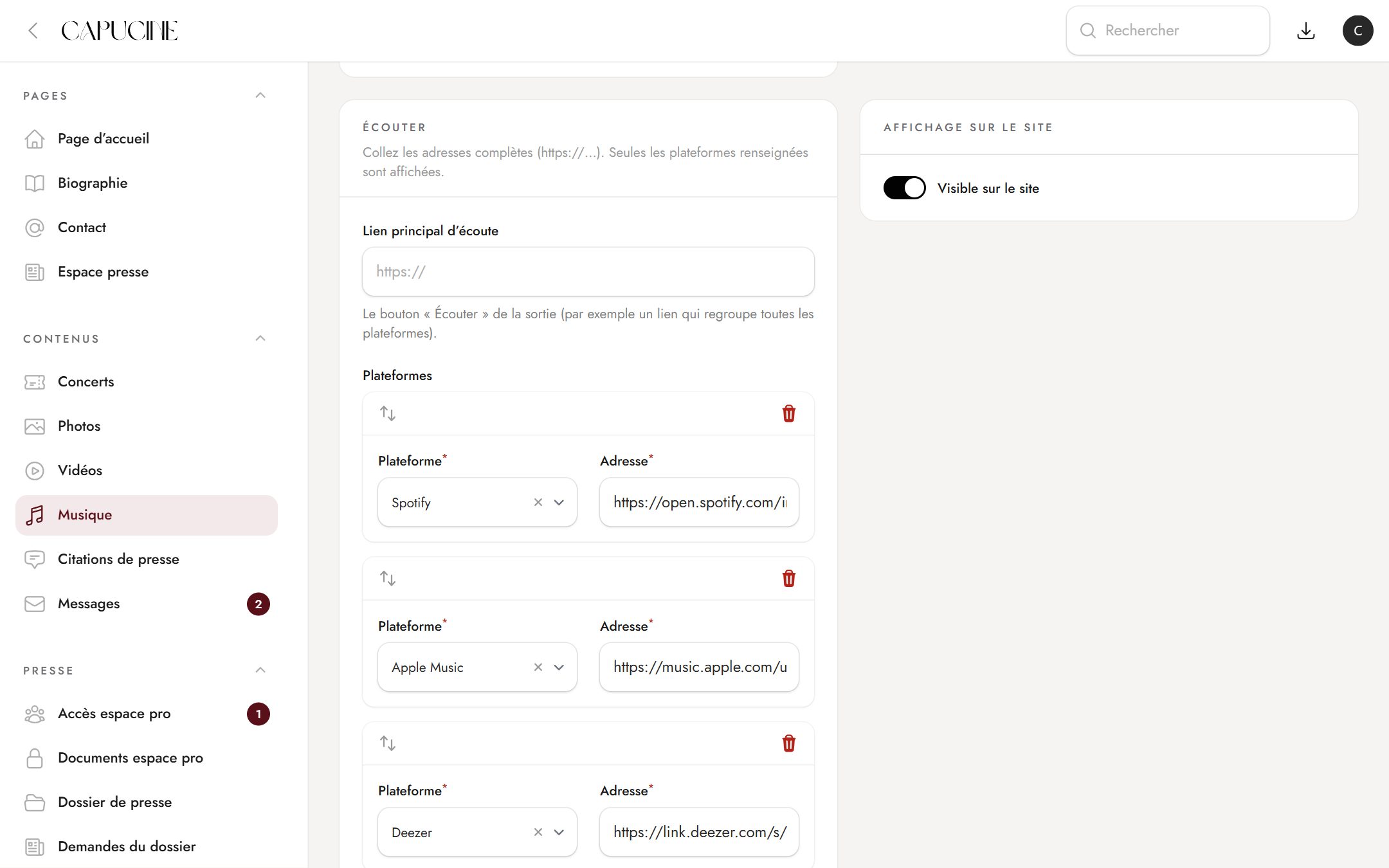The width and height of the screenshot is (1389, 868).
Task: Delete the Spotify platform entry
Action: (x=788, y=413)
